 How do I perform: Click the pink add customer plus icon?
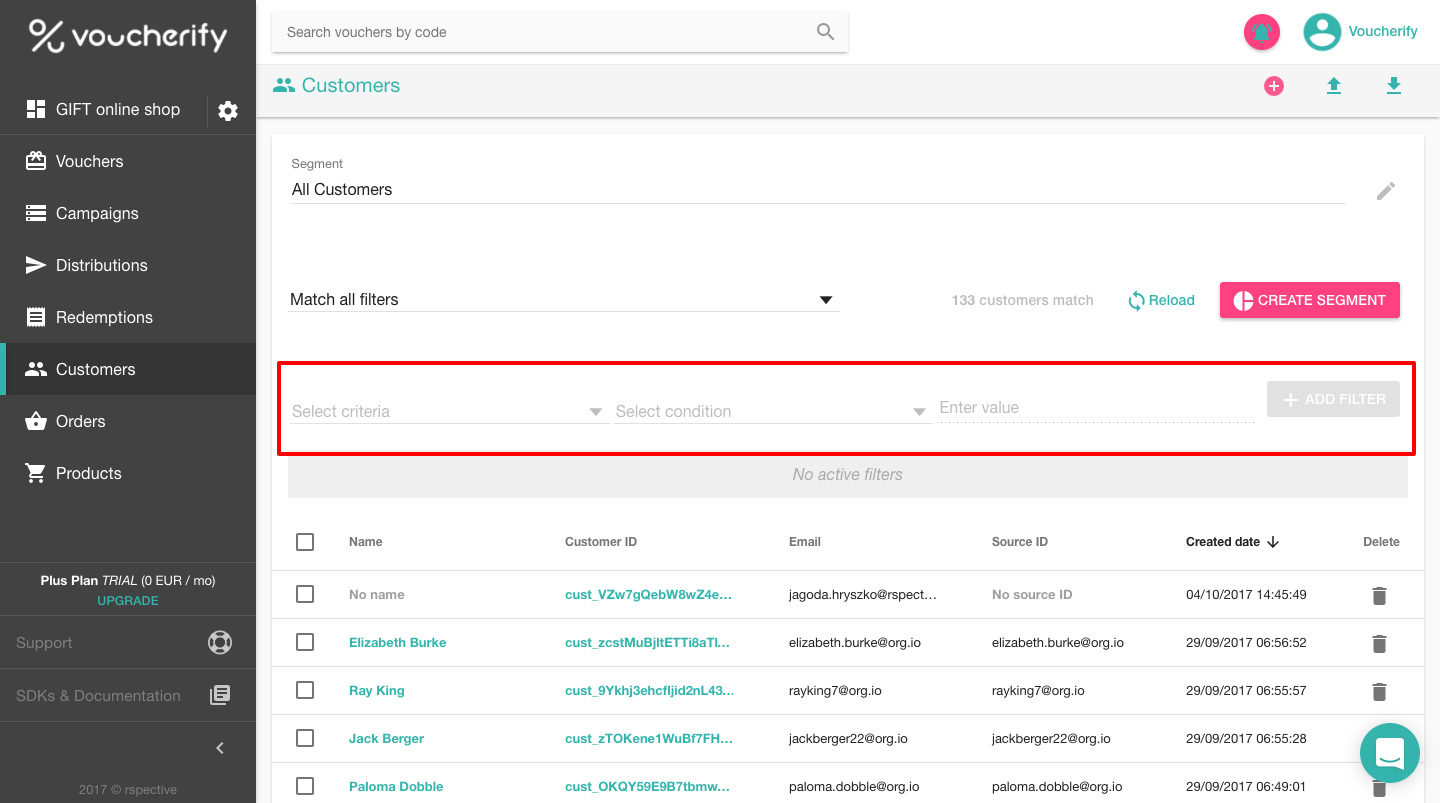point(1274,86)
